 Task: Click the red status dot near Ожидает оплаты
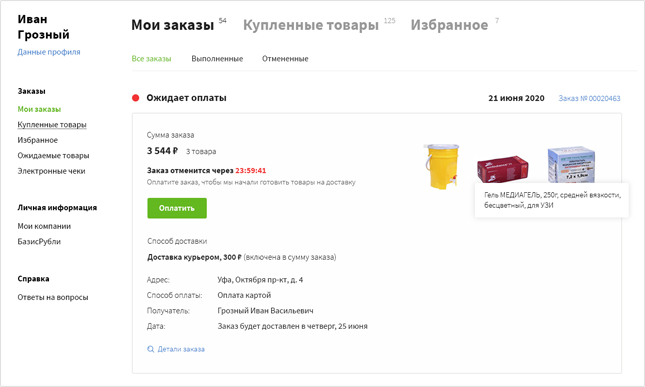coord(135,98)
